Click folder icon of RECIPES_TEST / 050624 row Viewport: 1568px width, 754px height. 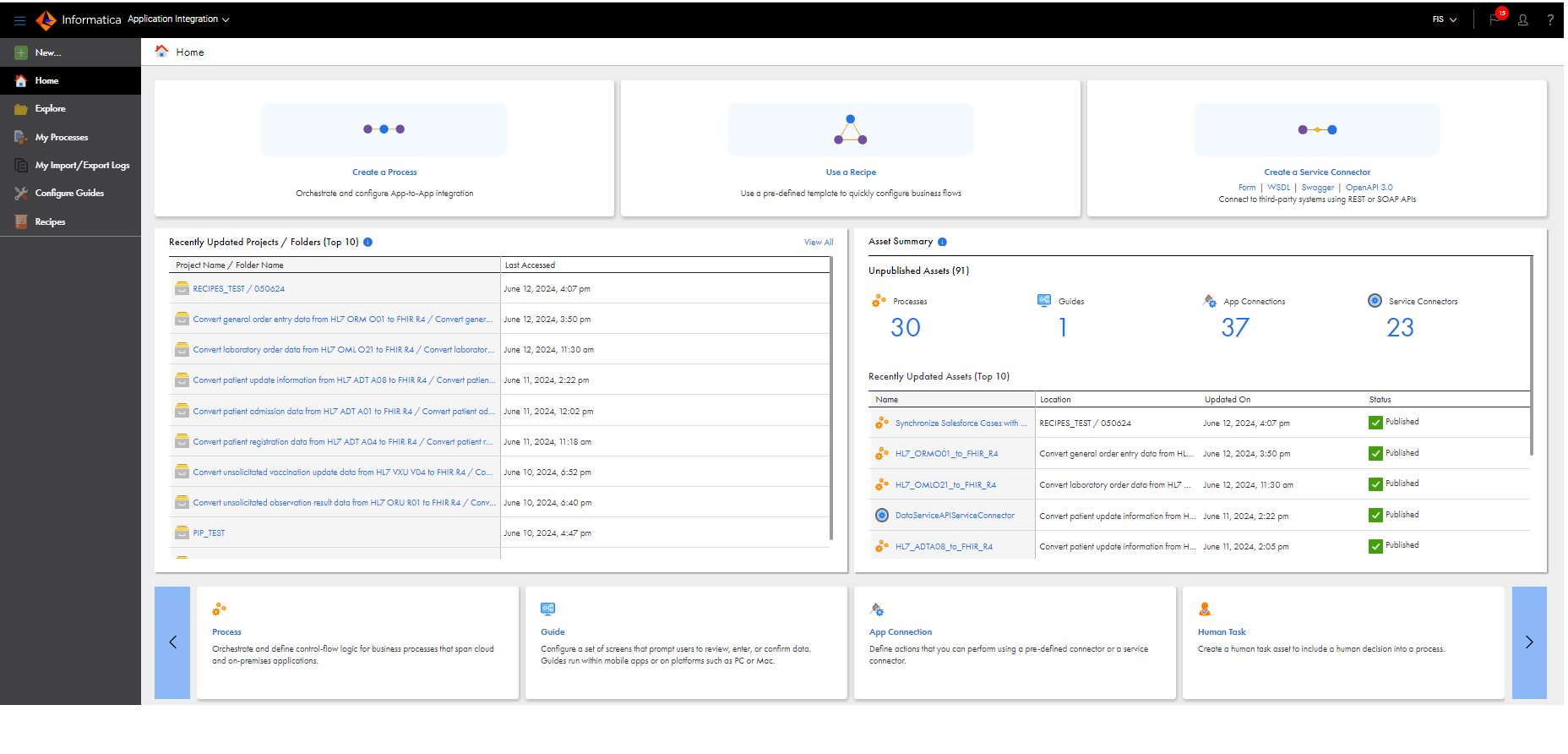tap(182, 288)
